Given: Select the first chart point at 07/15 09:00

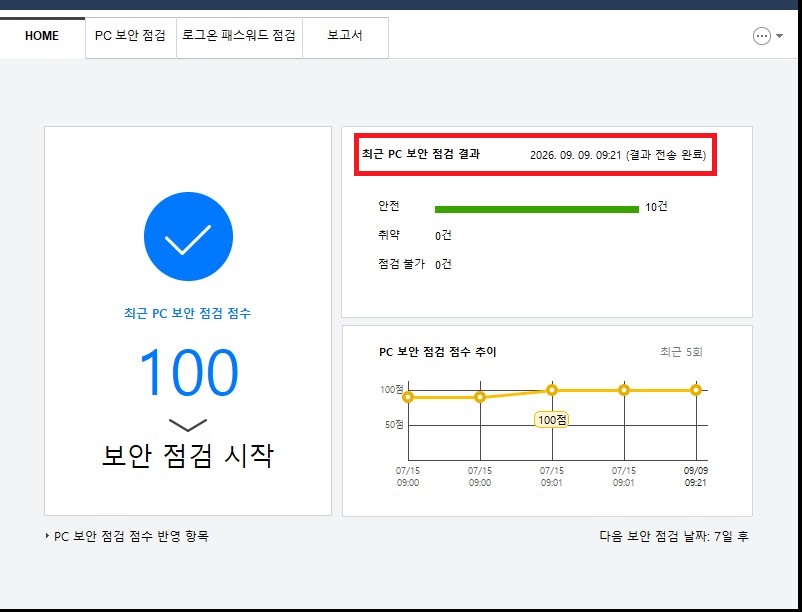Looking at the screenshot, I should click(x=408, y=397).
